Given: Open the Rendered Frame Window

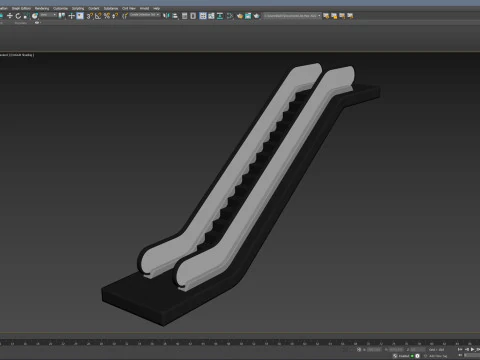Looking at the screenshot, I should tap(248, 16).
